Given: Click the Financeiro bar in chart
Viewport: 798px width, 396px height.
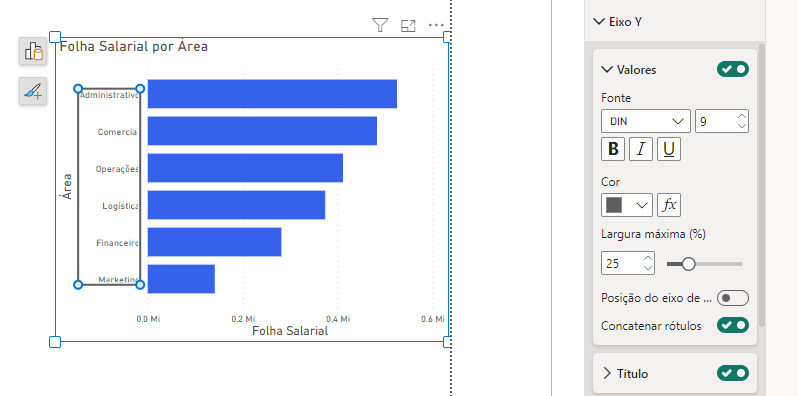Looking at the screenshot, I should point(215,242).
